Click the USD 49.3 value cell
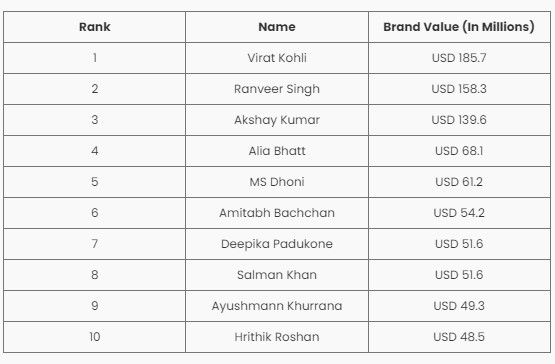Image resolution: width=555 pixels, height=364 pixels. pos(459,306)
